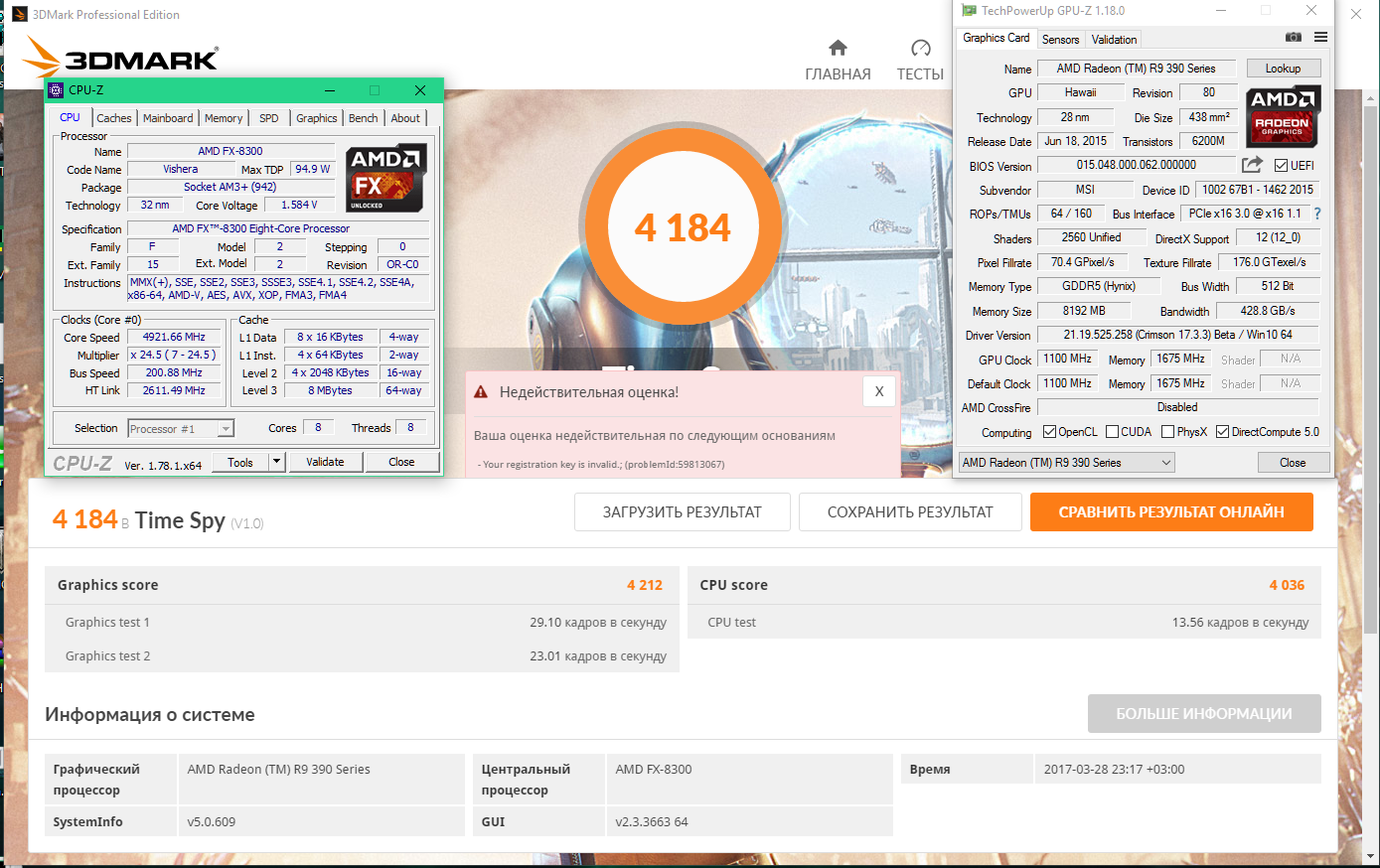Open the Processor #1 selection dropdown
1380x868 pixels.
point(181,429)
